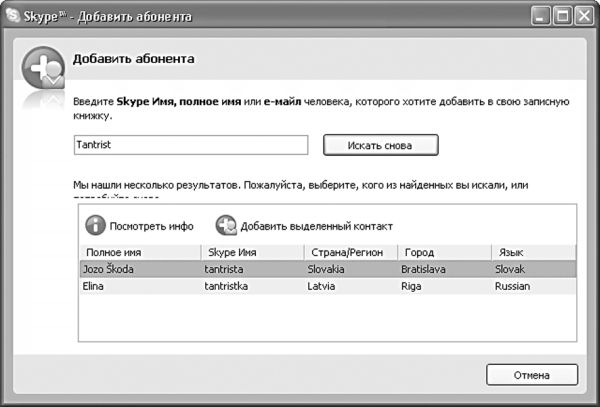The height and width of the screenshot is (407, 600).
Task: Minimize the Skype Add contact window
Action: click(x=541, y=16)
